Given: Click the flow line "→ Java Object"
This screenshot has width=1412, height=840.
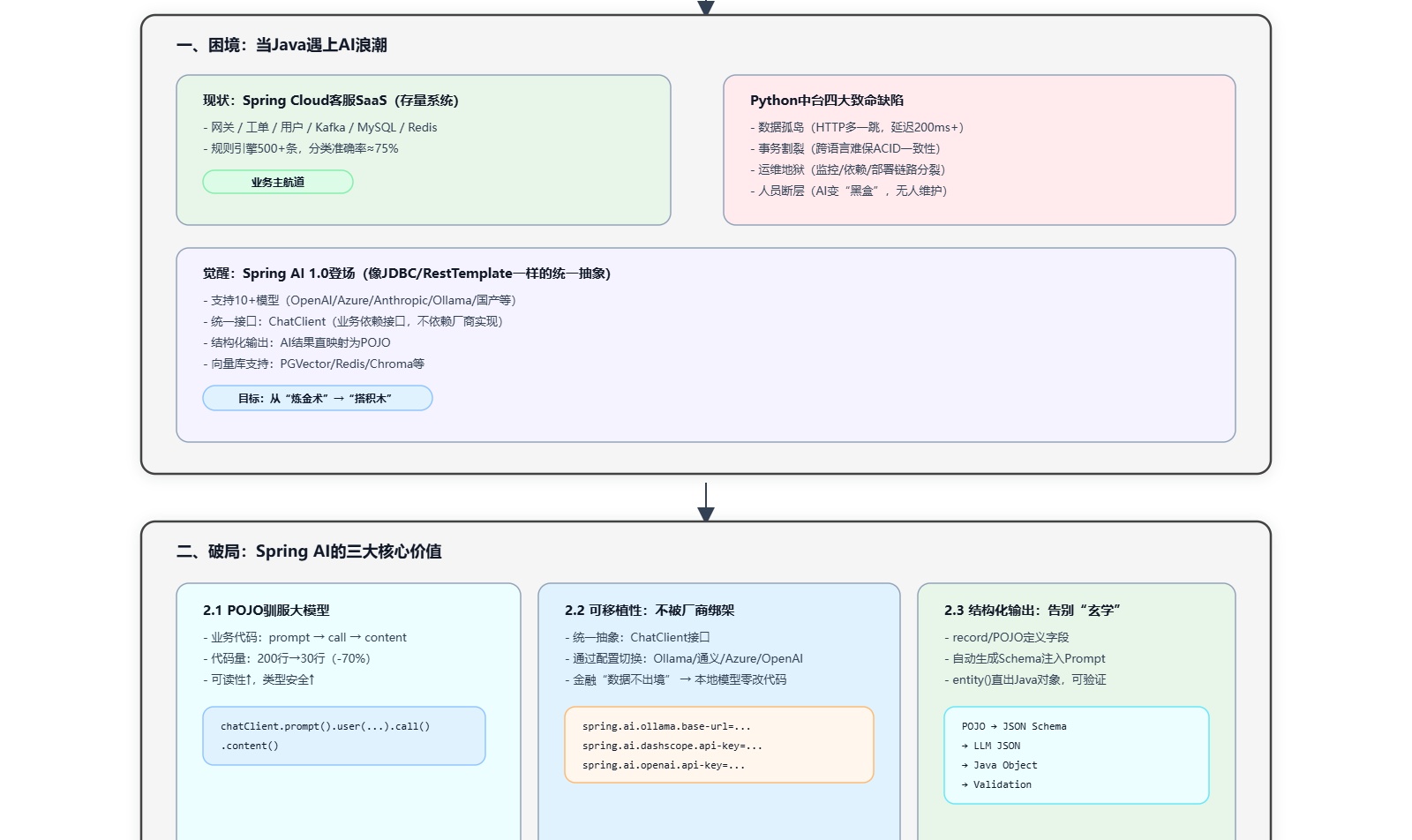Looking at the screenshot, I should click(x=1000, y=765).
